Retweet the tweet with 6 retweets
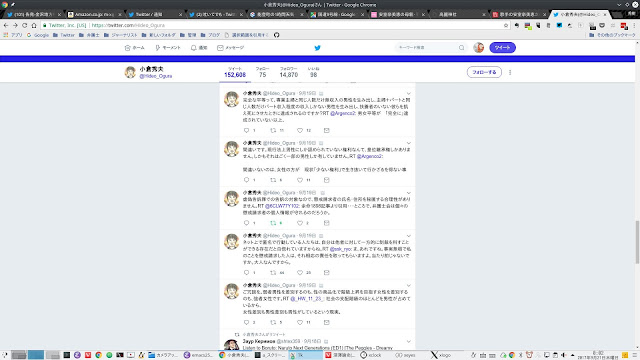Viewport: 640px width, 360px height. (x=273, y=180)
